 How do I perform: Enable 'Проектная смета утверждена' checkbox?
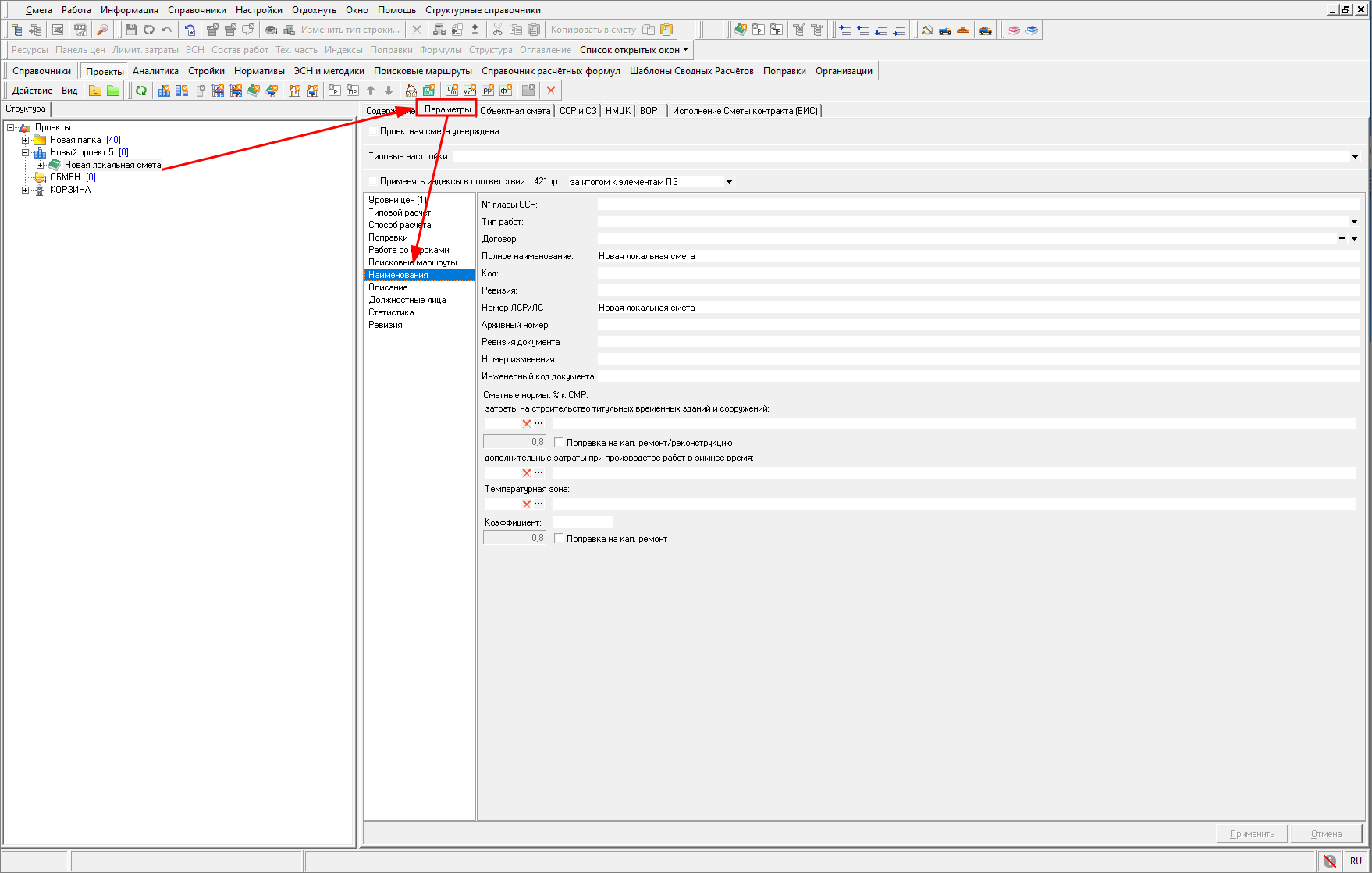[373, 131]
